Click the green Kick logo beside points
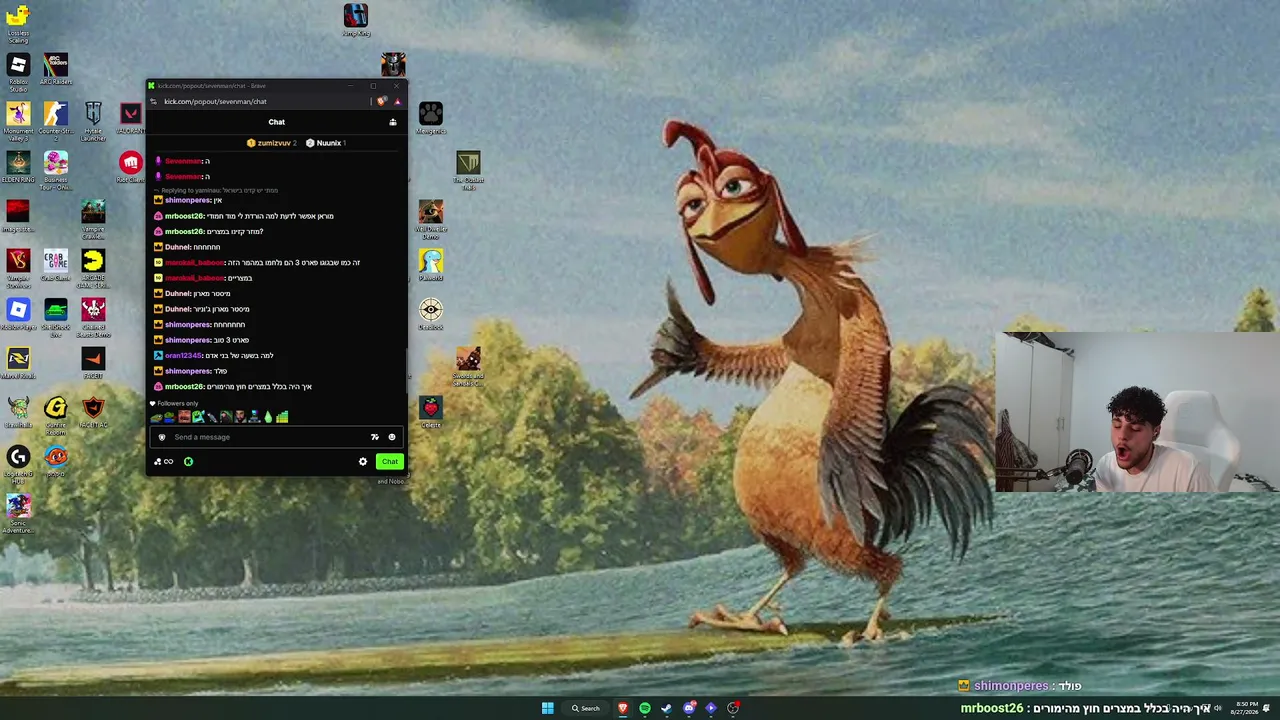The image size is (1280, 720). coord(188,462)
